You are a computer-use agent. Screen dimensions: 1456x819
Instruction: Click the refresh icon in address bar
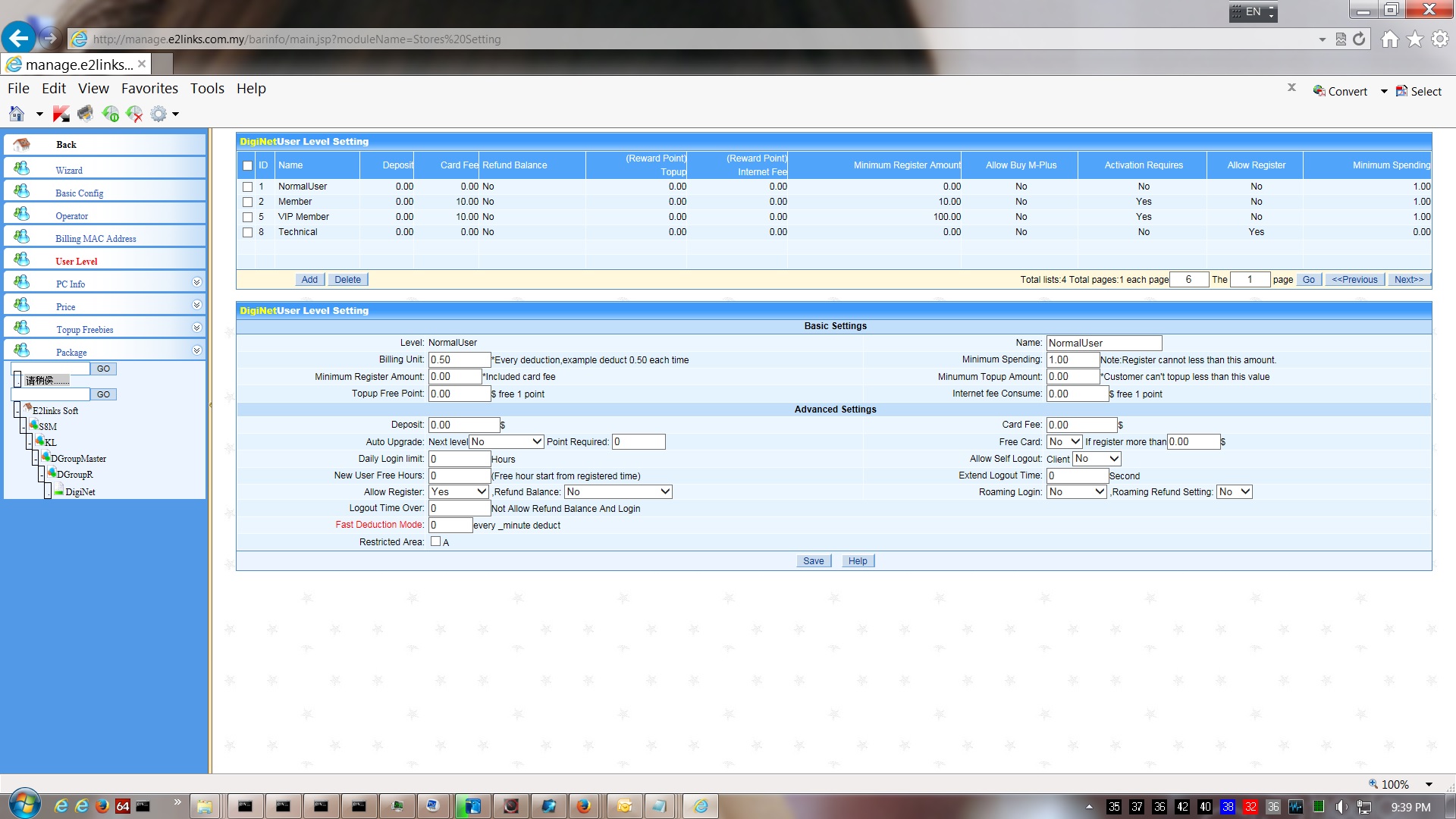[1359, 39]
